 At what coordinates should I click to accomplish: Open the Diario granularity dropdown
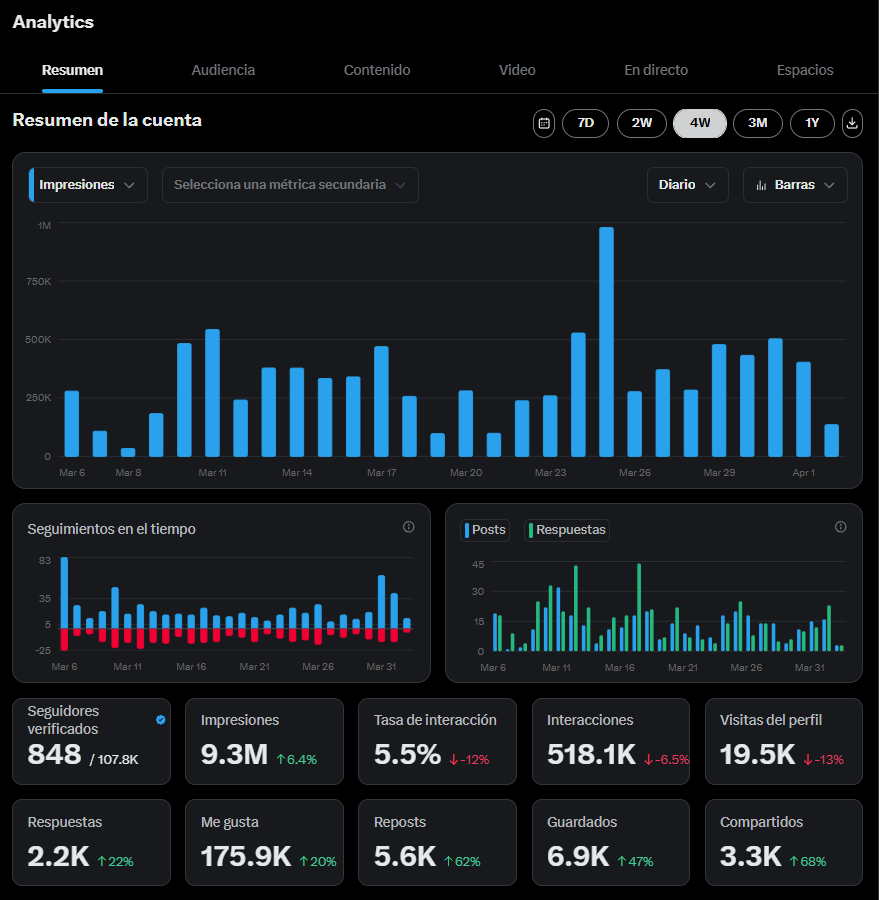click(687, 185)
